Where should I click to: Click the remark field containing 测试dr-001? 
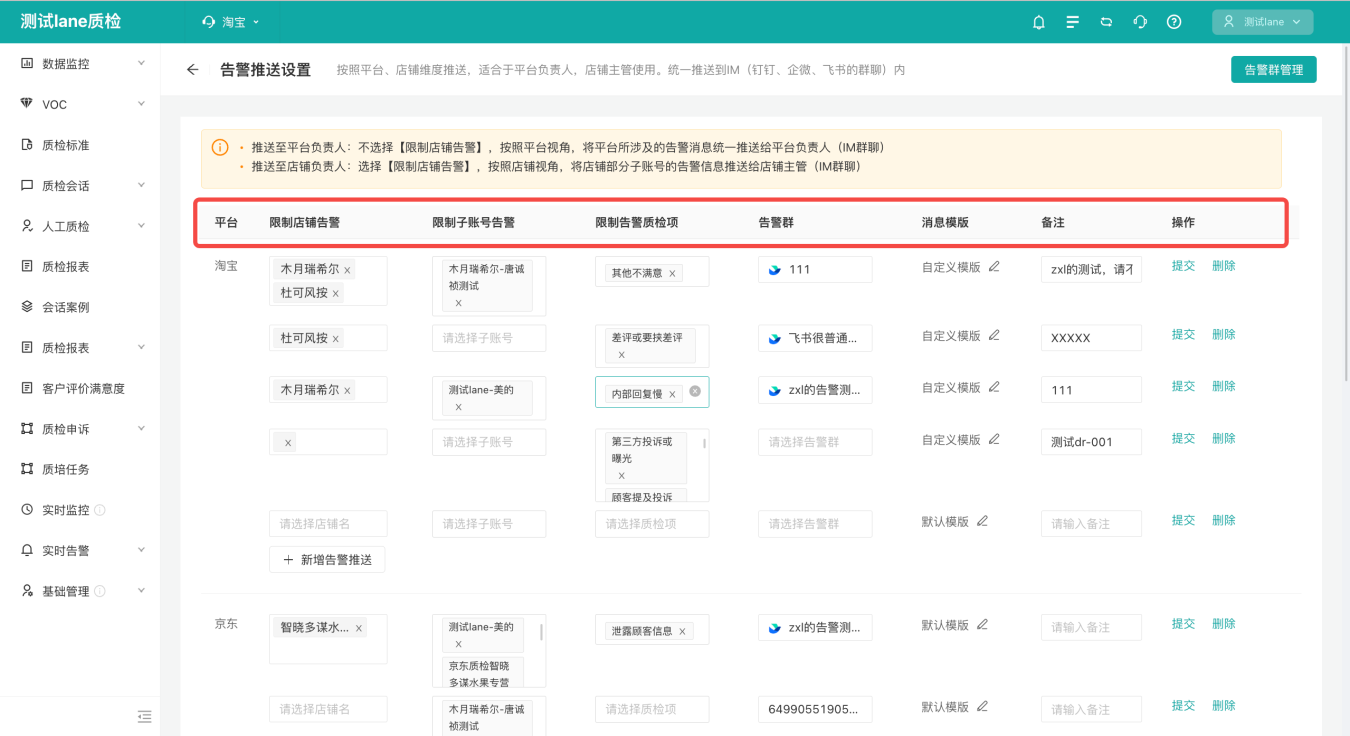[1091, 442]
